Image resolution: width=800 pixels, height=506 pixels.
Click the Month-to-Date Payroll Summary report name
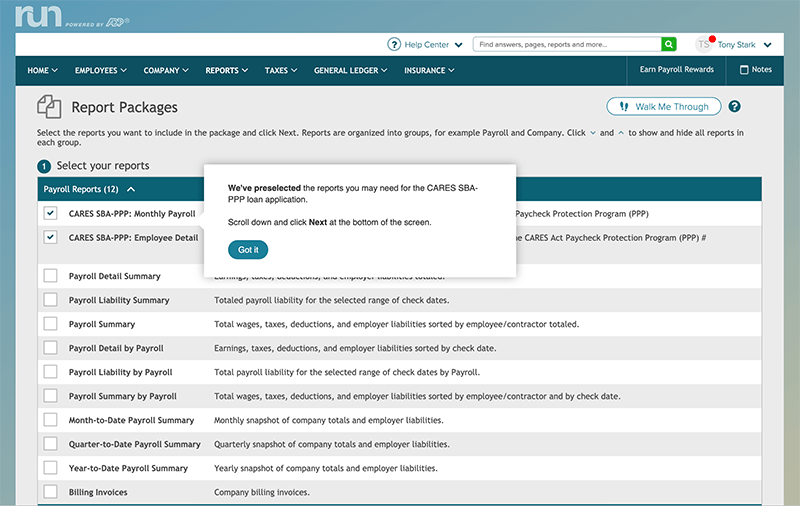click(131, 420)
